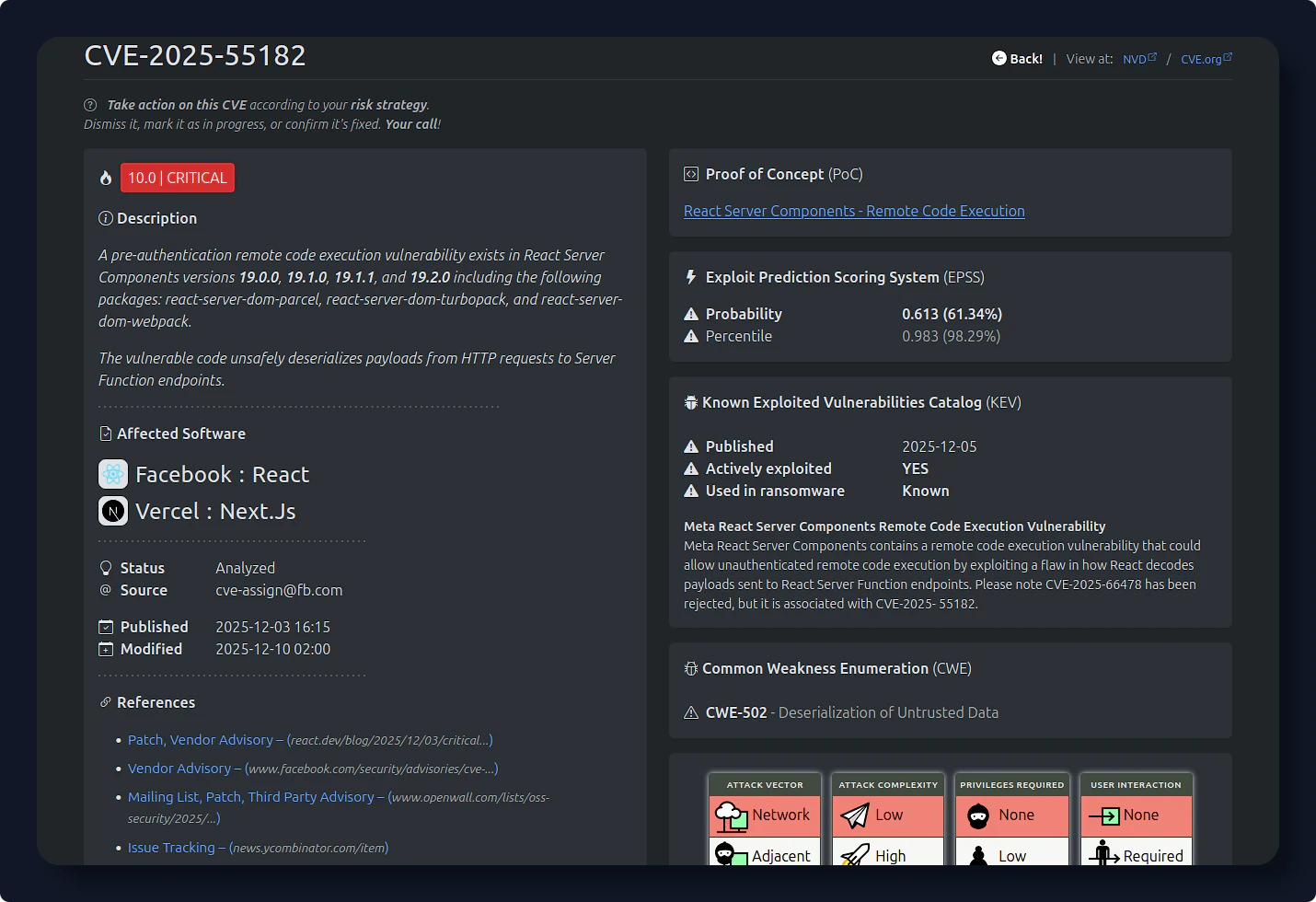The image size is (1316, 902).
Task: Click the help question mark icon
Action: click(x=90, y=105)
